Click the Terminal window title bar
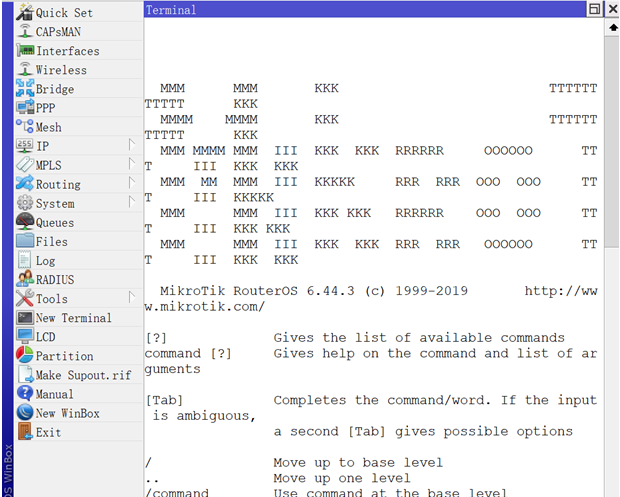Viewport: 620px width, 497px height. tap(365, 9)
